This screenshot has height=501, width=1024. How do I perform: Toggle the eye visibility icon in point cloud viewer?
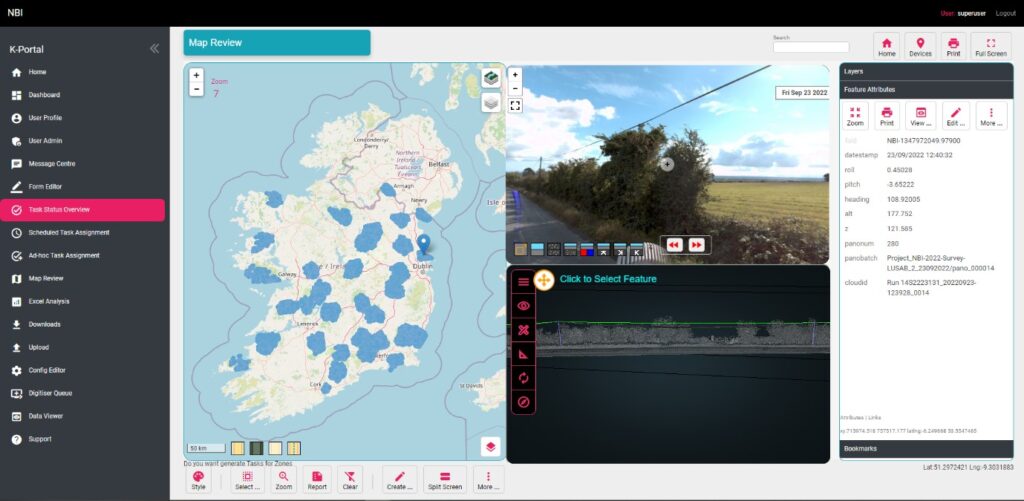point(522,306)
